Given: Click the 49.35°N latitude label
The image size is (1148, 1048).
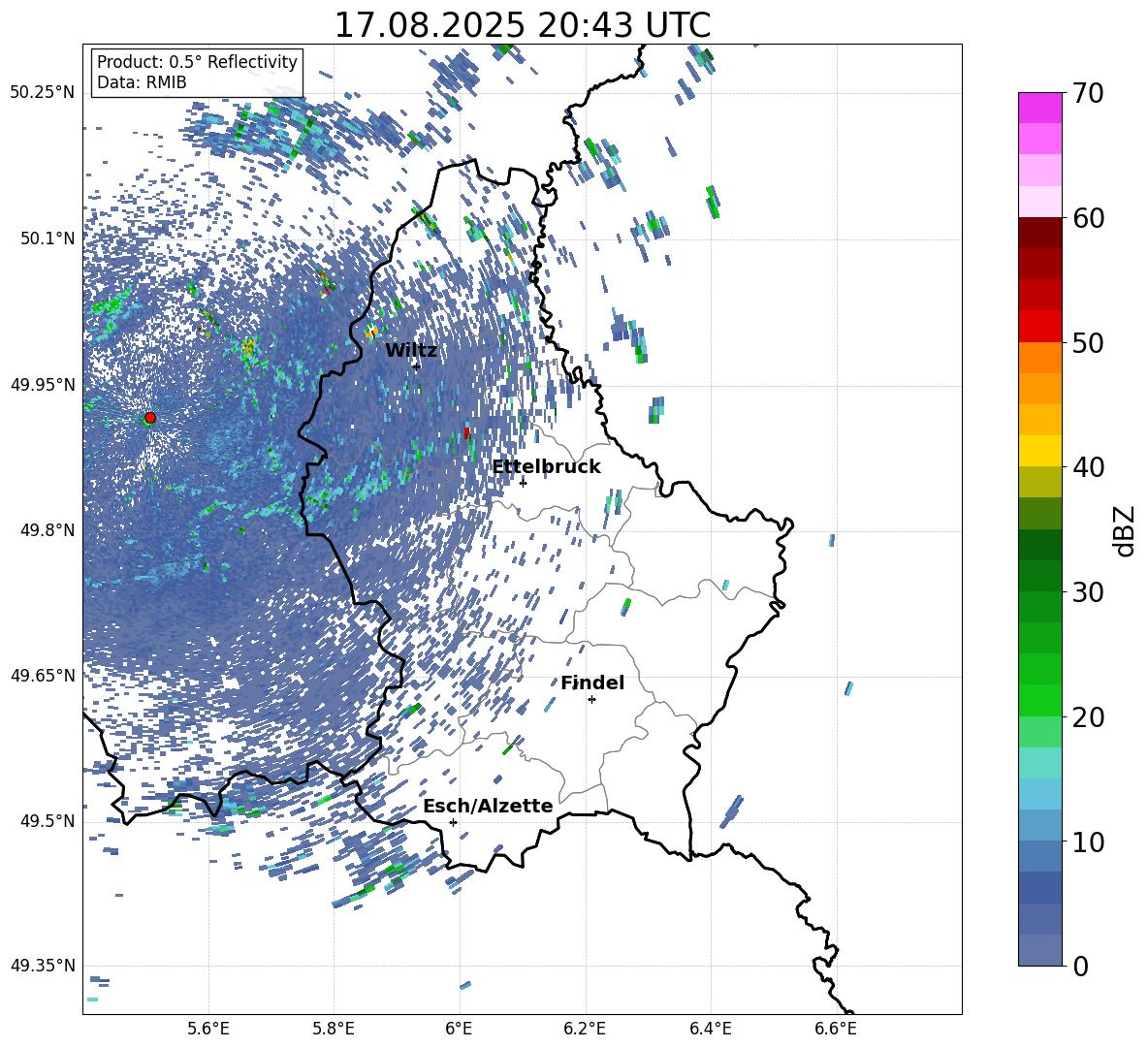Looking at the screenshot, I should pyautogui.click(x=43, y=966).
